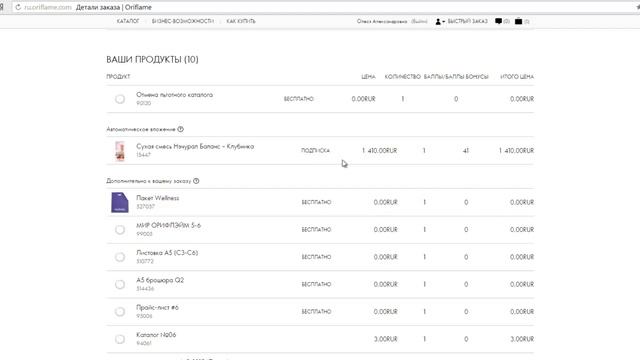
Task: Click placeholder circle icon for Листовка А5 (С3-С6)
Action: (x=120, y=257)
